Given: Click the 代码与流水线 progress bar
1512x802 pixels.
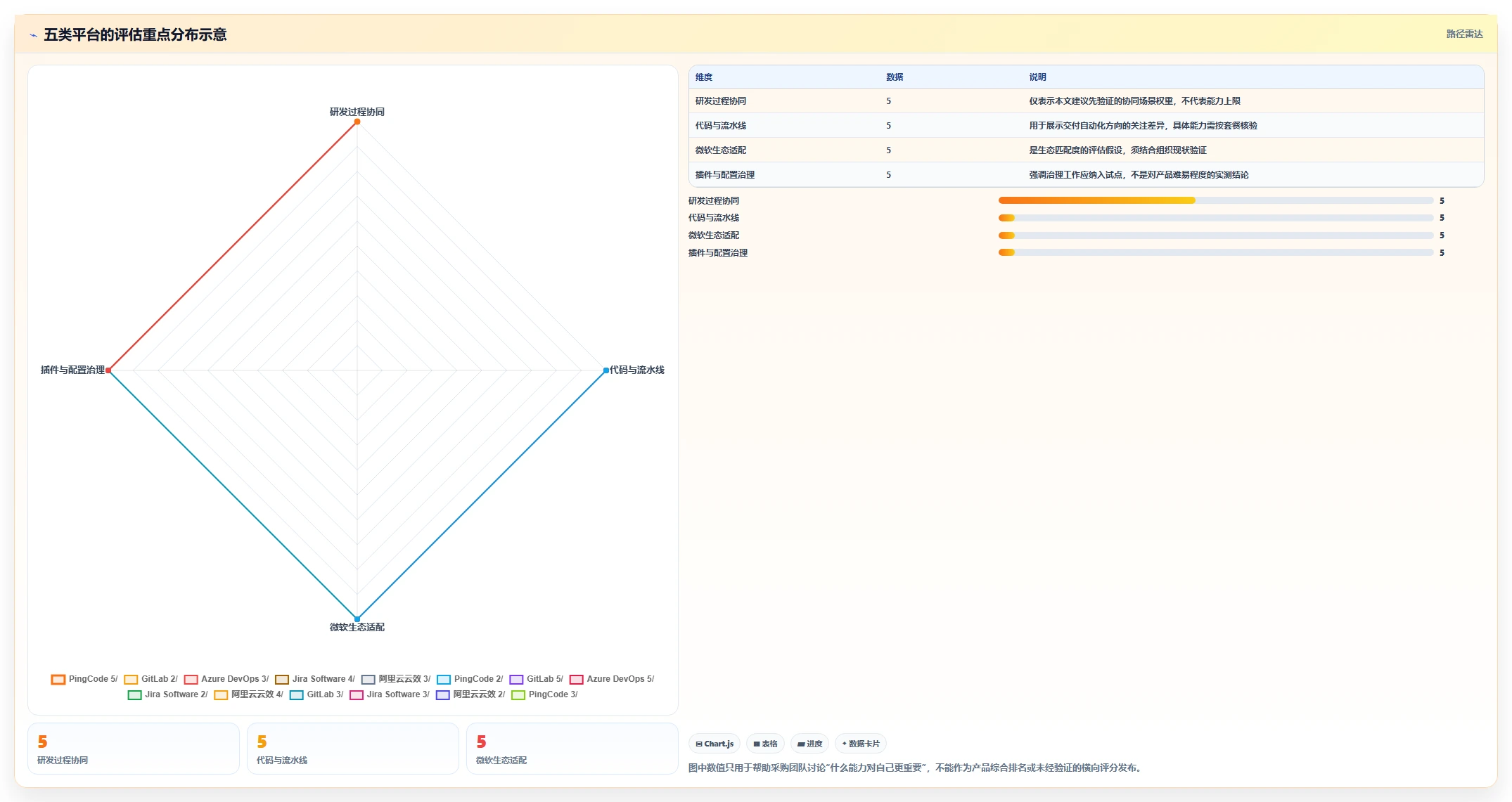Looking at the screenshot, I should point(1216,218).
